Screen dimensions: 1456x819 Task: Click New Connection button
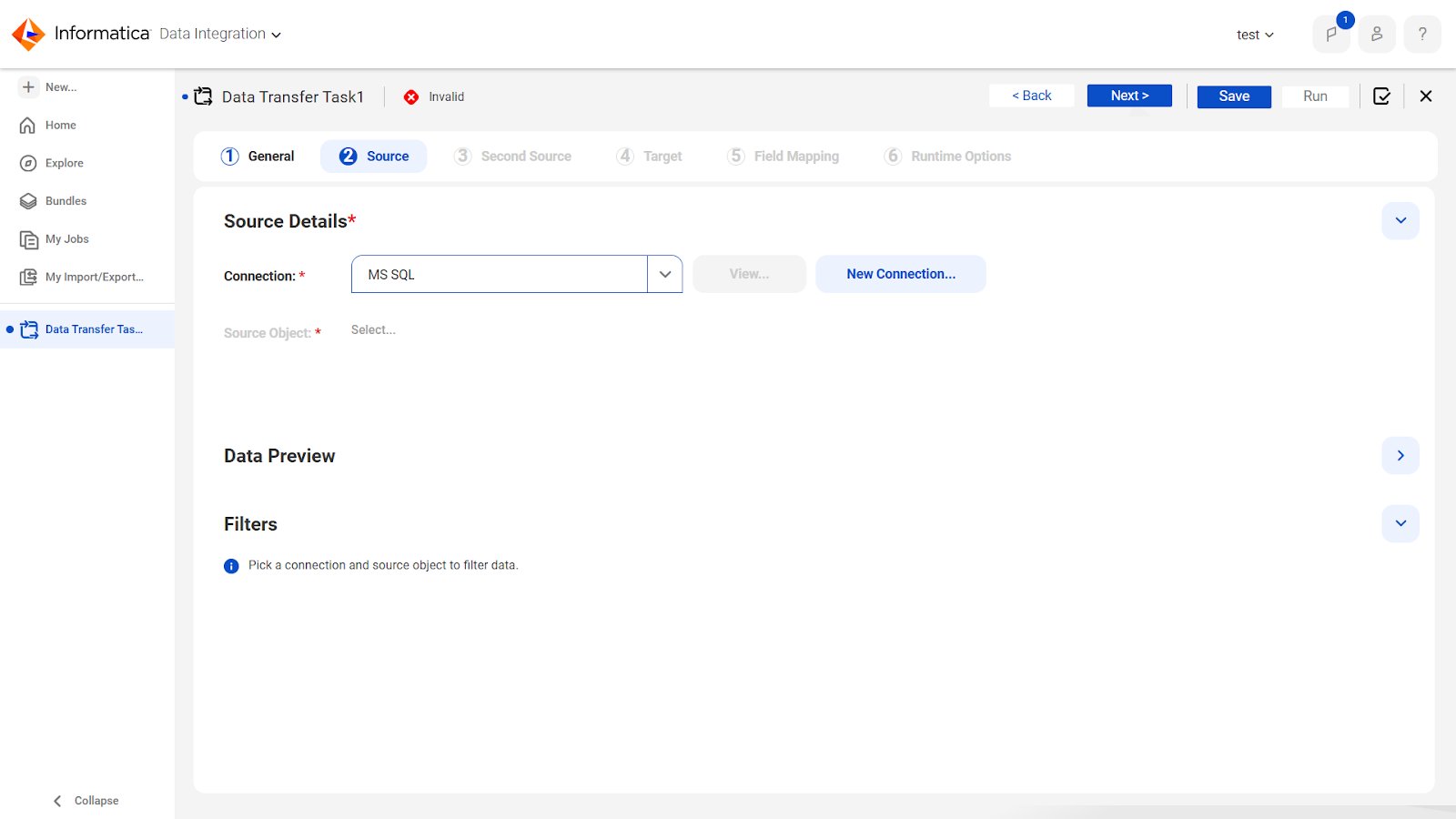coord(900,274)
